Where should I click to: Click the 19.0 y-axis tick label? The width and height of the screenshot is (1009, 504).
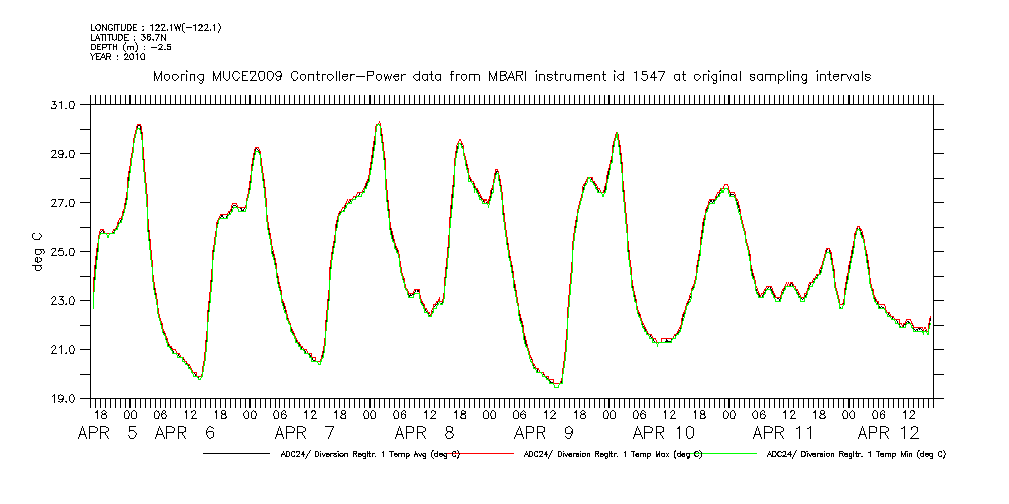(x=63, y=399)
